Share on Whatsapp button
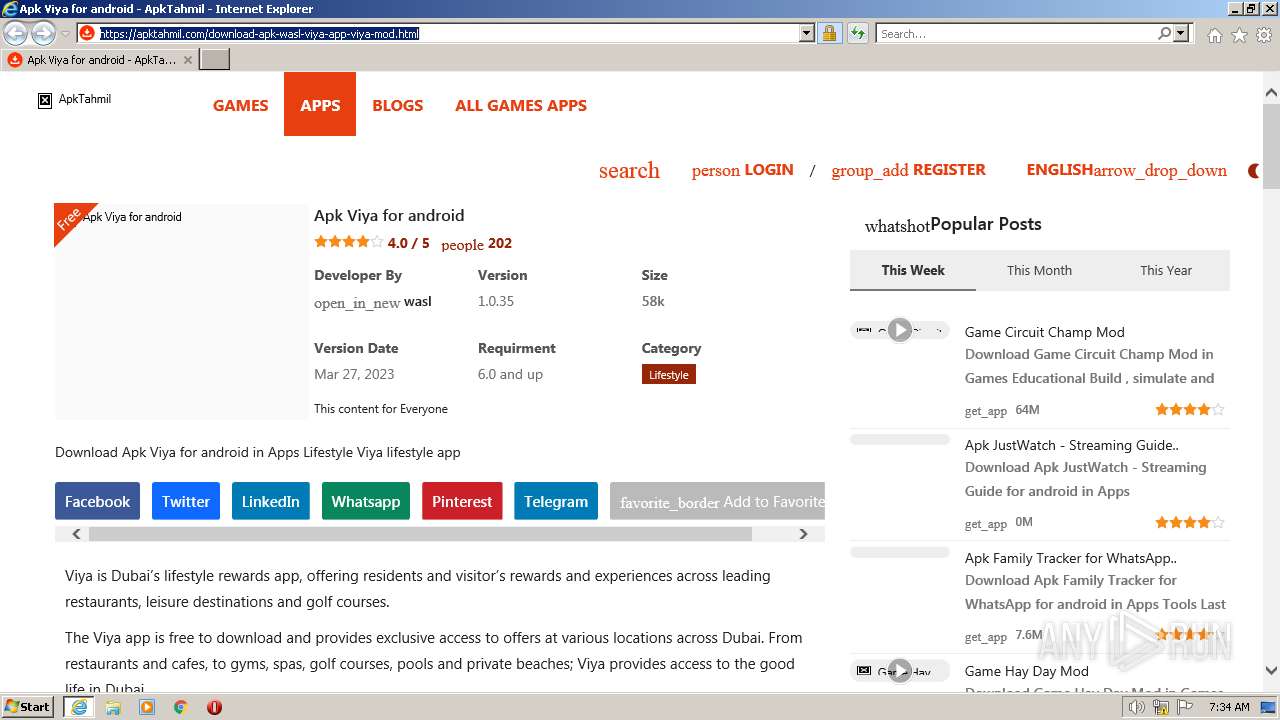This screenshot has height=720, width=1280. click(x=366, y=501)
